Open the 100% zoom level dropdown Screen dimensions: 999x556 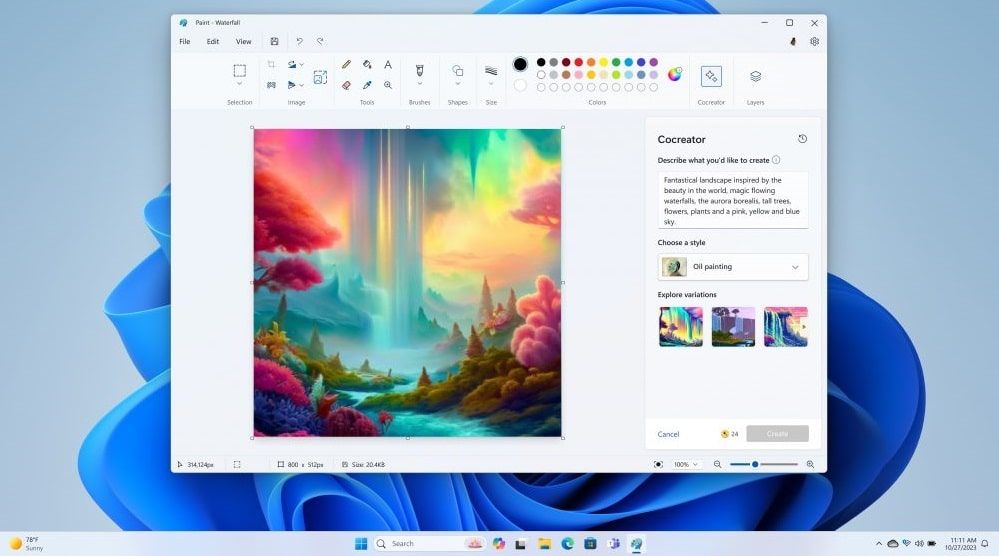point(685,464)
